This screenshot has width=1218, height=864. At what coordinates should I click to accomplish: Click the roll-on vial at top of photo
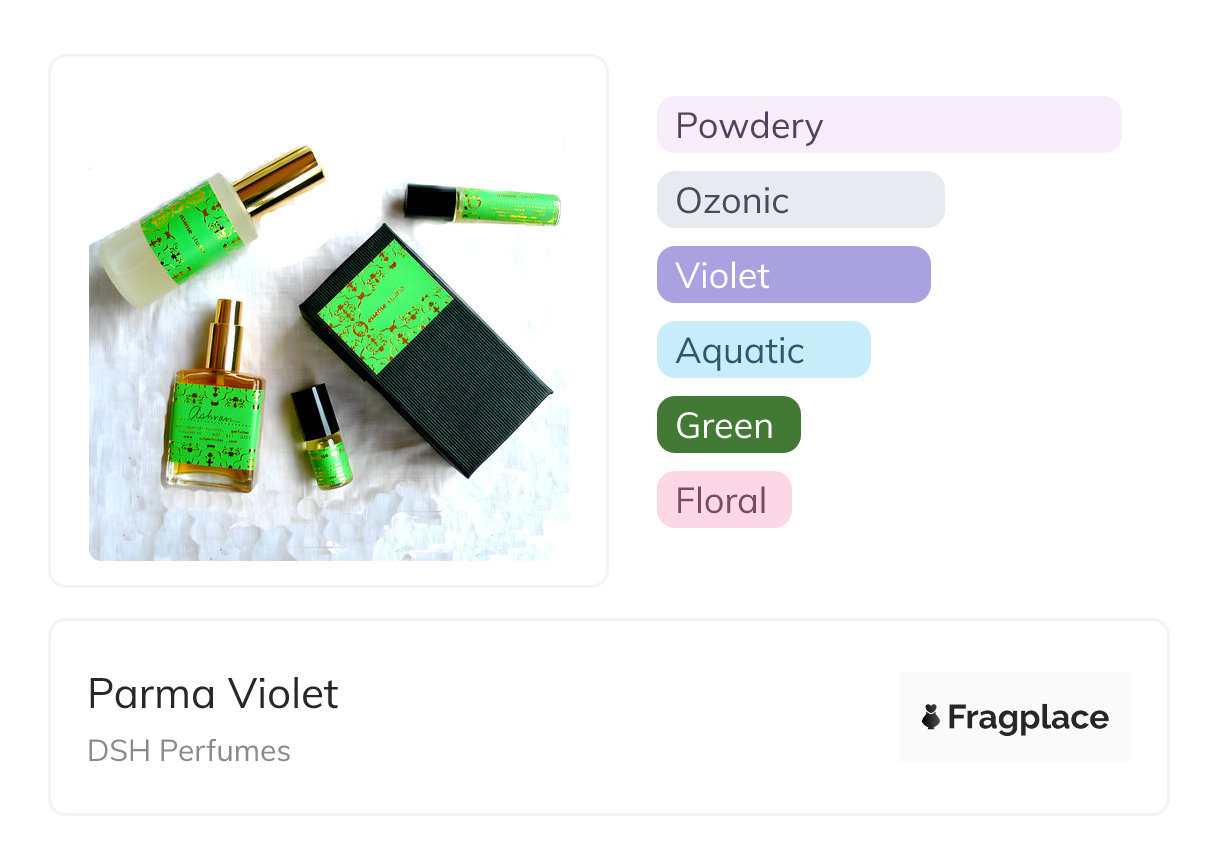[482, 203]
